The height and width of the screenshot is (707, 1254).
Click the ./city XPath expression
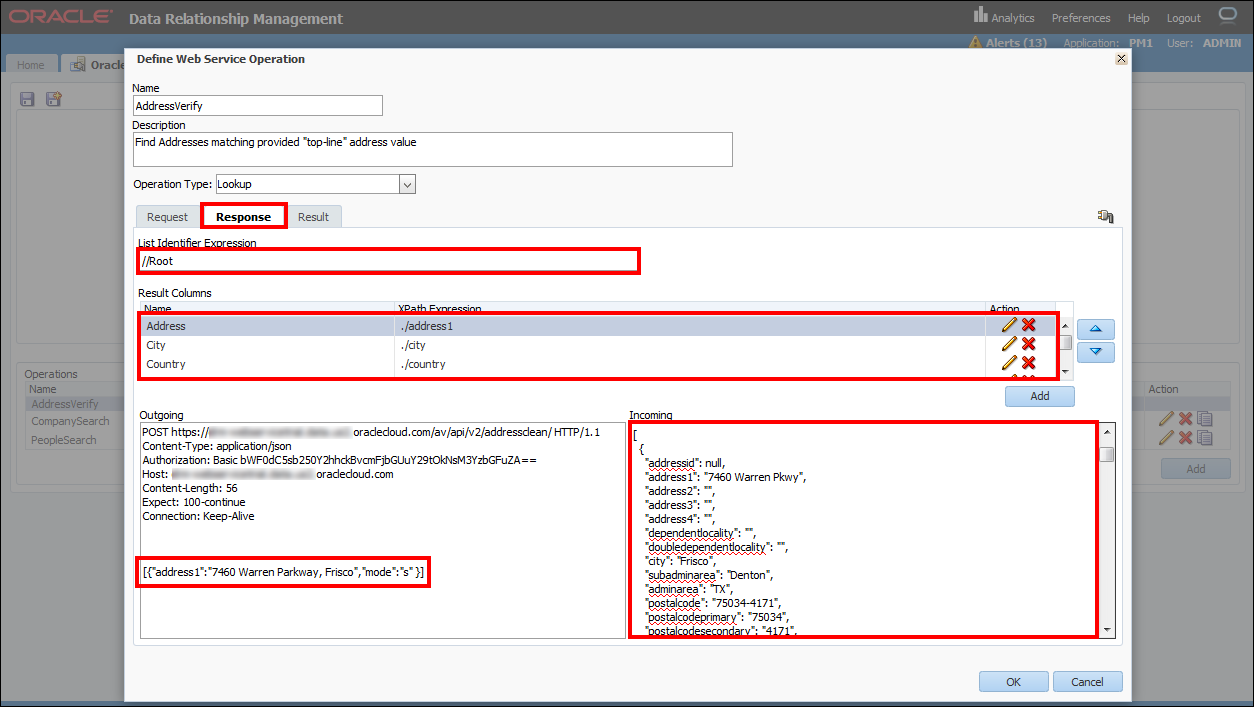pos(412,345)
